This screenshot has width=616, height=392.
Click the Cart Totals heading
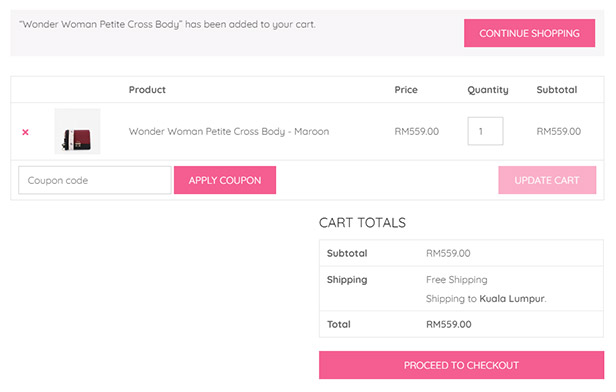pos(362,223)
